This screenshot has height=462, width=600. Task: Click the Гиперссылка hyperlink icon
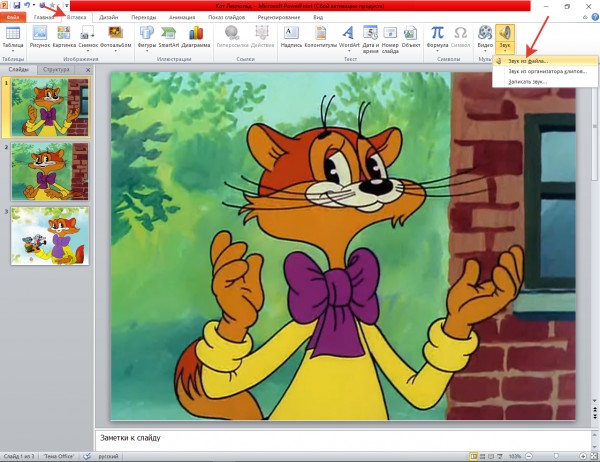[232, 33]
